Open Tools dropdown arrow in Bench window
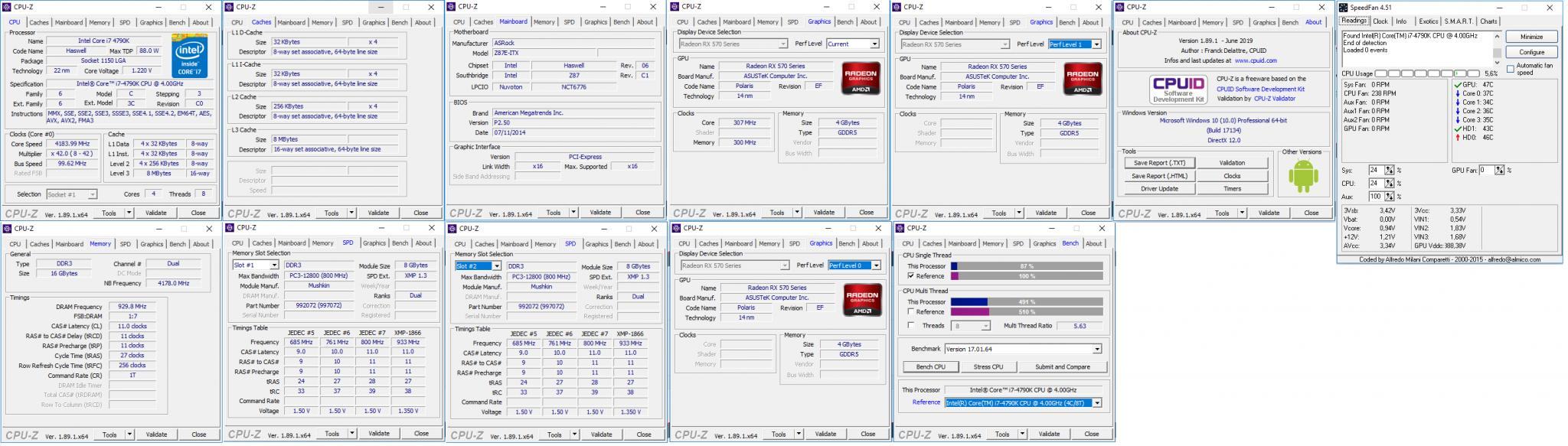 (x=1023, y=434)
